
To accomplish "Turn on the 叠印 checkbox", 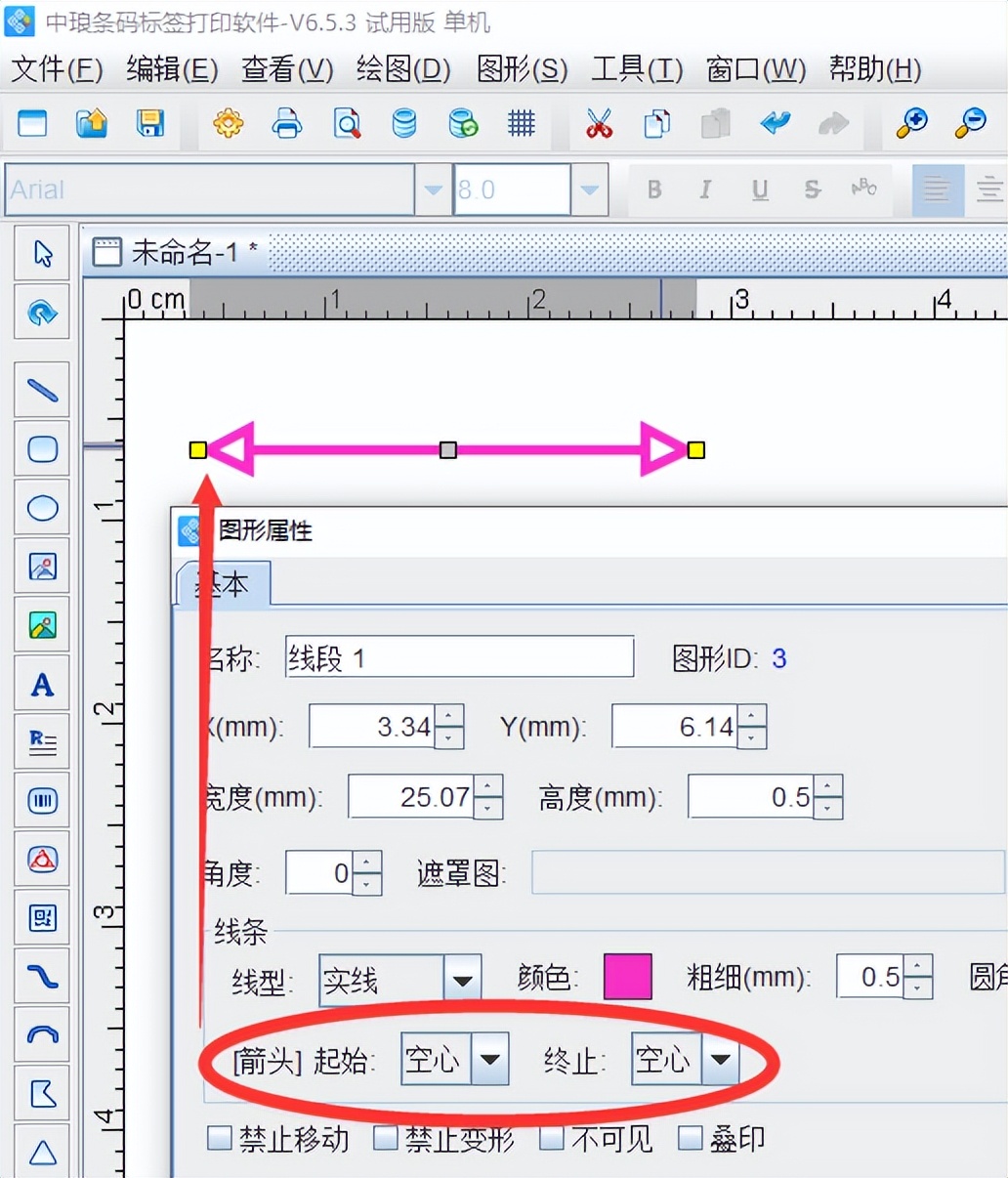I will pyautogui.click(x=692, y=1138).
